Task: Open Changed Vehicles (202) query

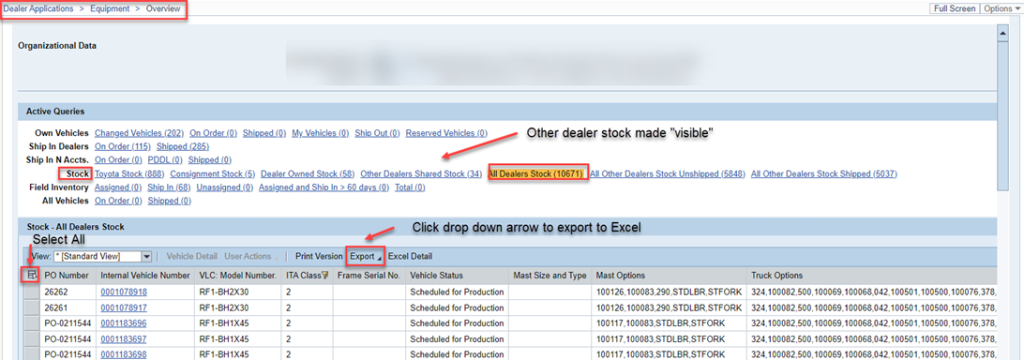Action: coord(139,133)
